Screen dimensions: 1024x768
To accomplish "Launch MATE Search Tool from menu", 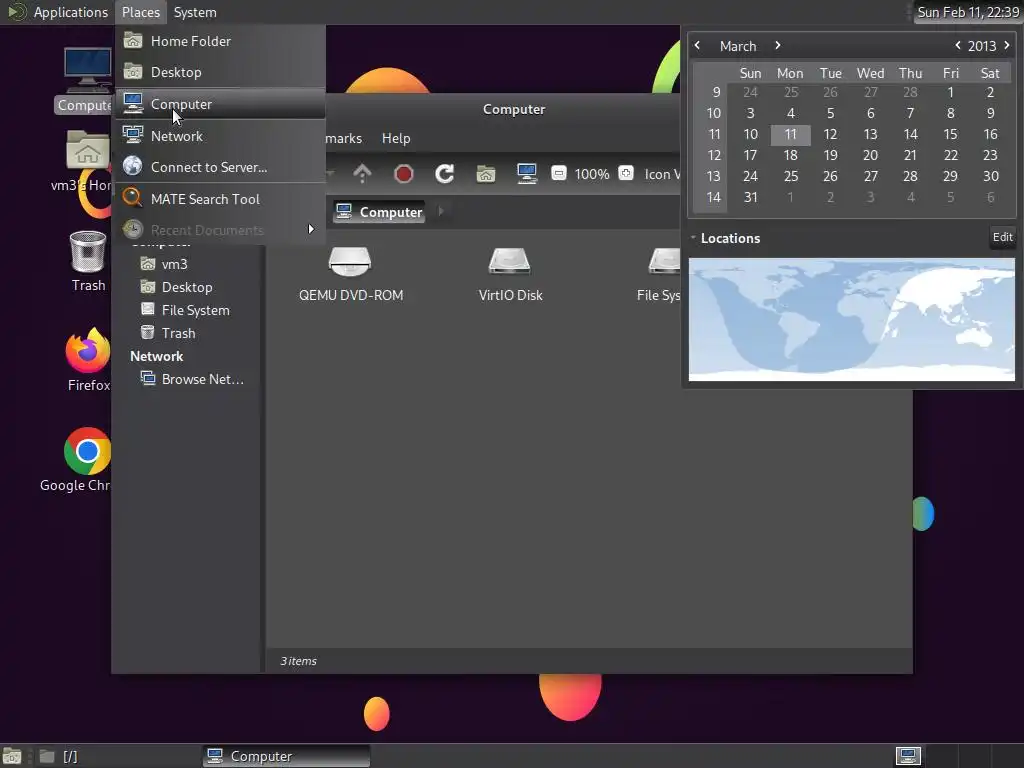I will tap(220, 199).
